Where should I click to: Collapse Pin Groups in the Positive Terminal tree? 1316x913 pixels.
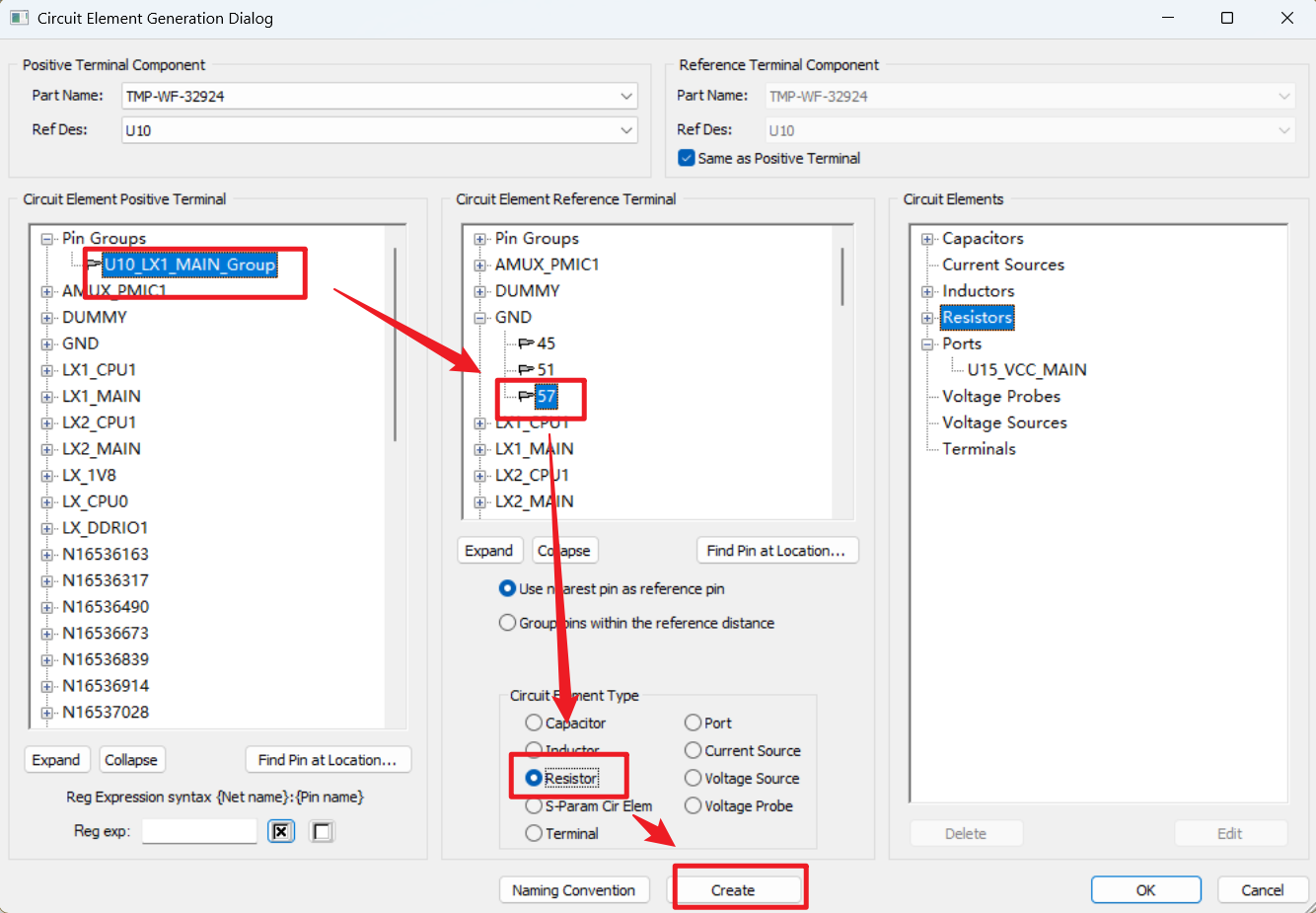click(46, 239)
